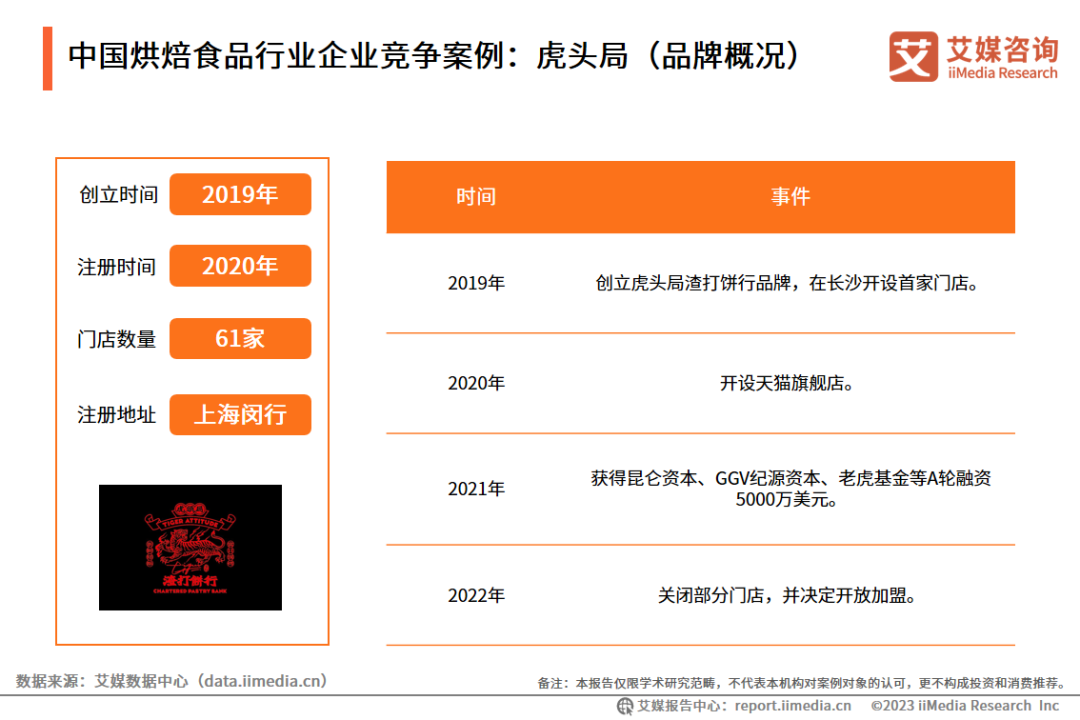The image size is (1080, 720).
Task: Click the 注册时间 label
Action: click(x=117, y=267)
